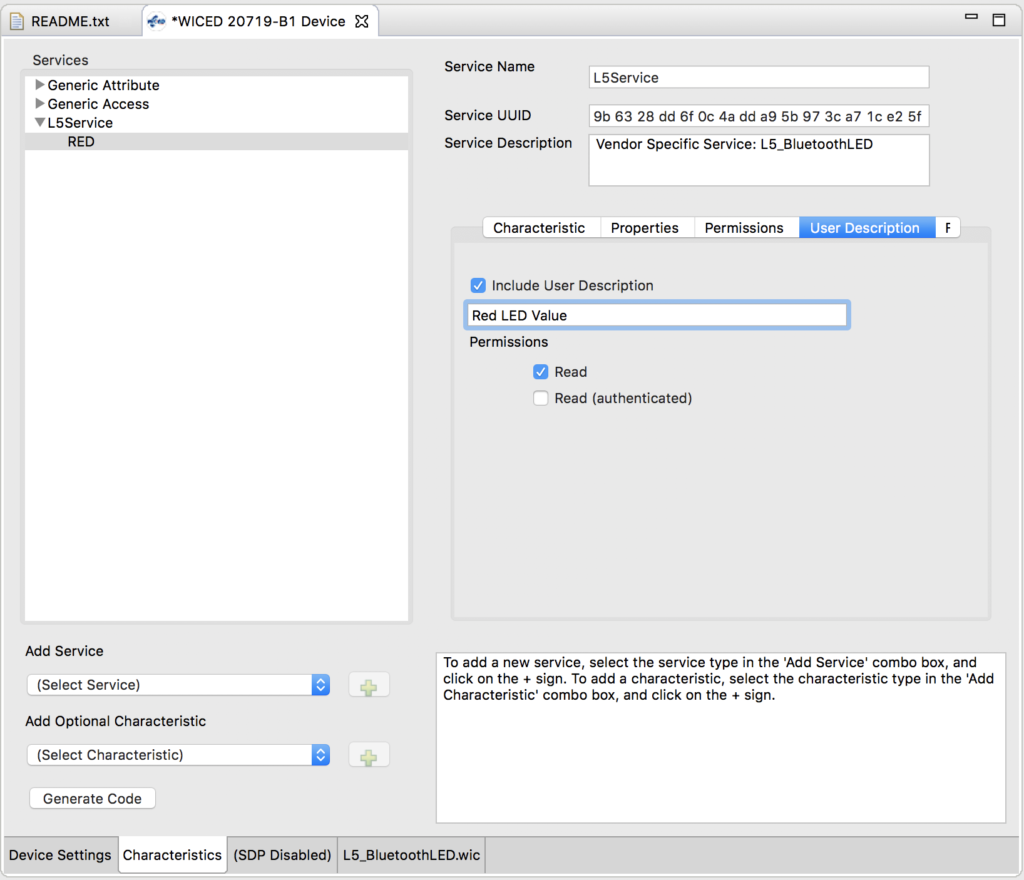Screen dimensions: 1024x880
Task: Click the help text box about adding services
Action: point(721,738)
